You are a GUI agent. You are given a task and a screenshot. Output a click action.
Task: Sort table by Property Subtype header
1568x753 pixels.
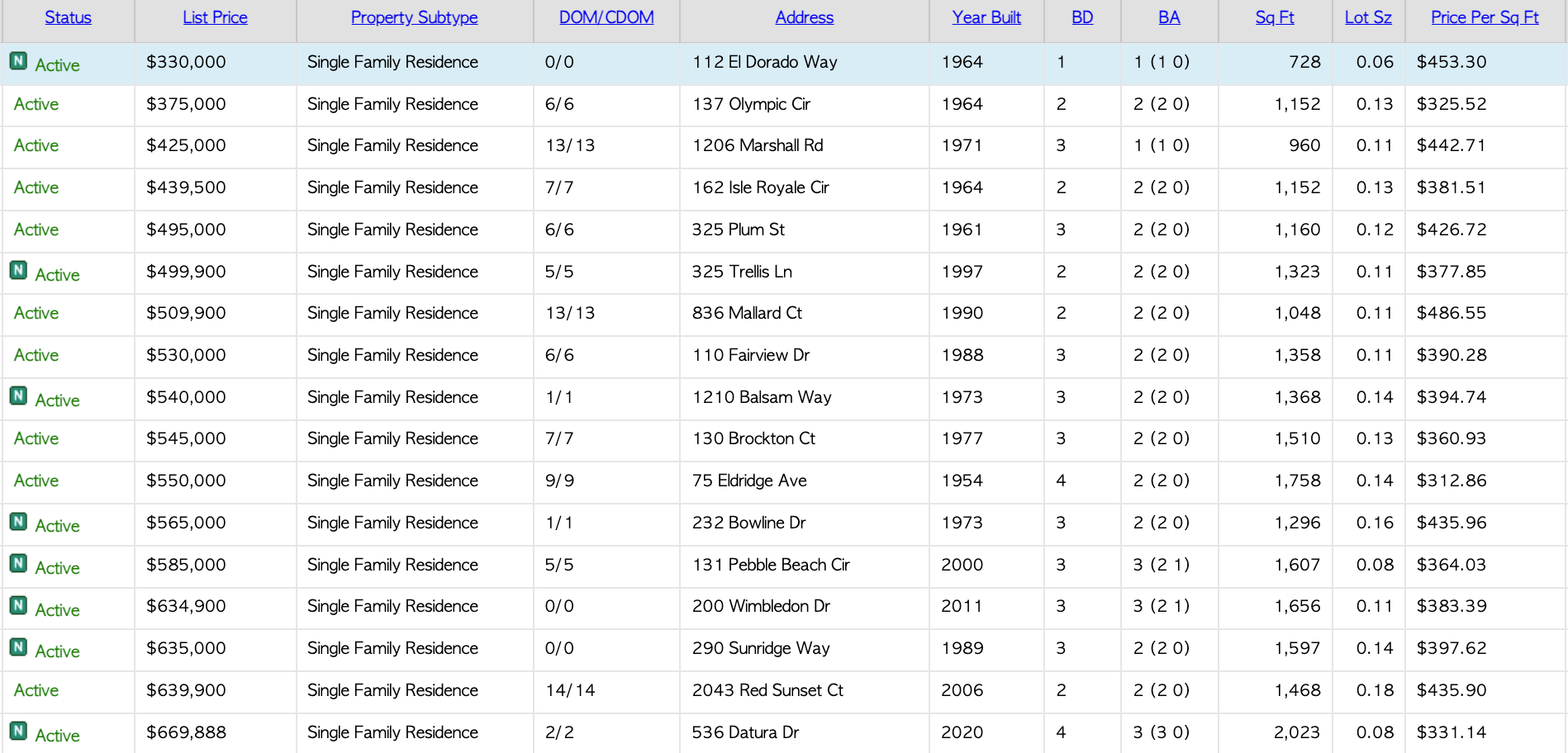click(414, 17)
